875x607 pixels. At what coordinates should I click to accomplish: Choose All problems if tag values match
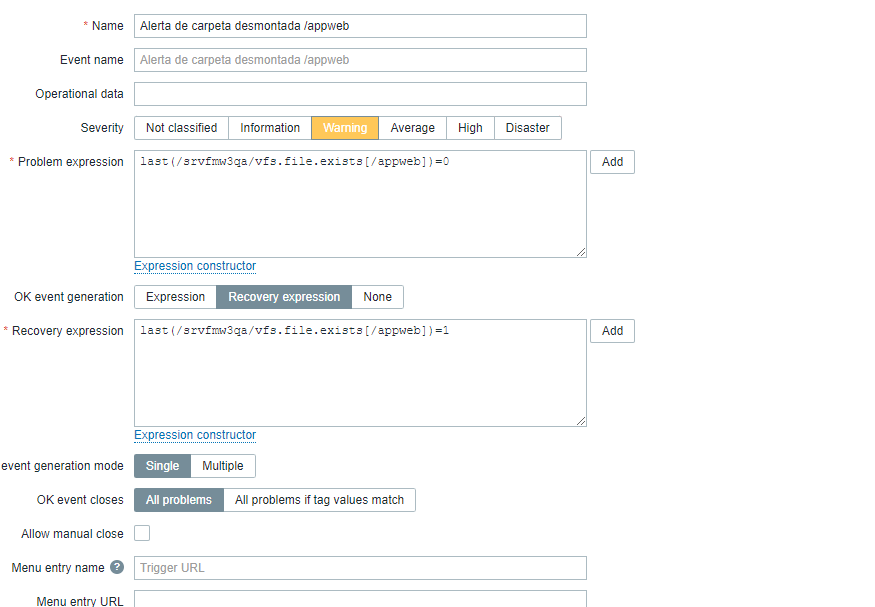coord(319,500)
